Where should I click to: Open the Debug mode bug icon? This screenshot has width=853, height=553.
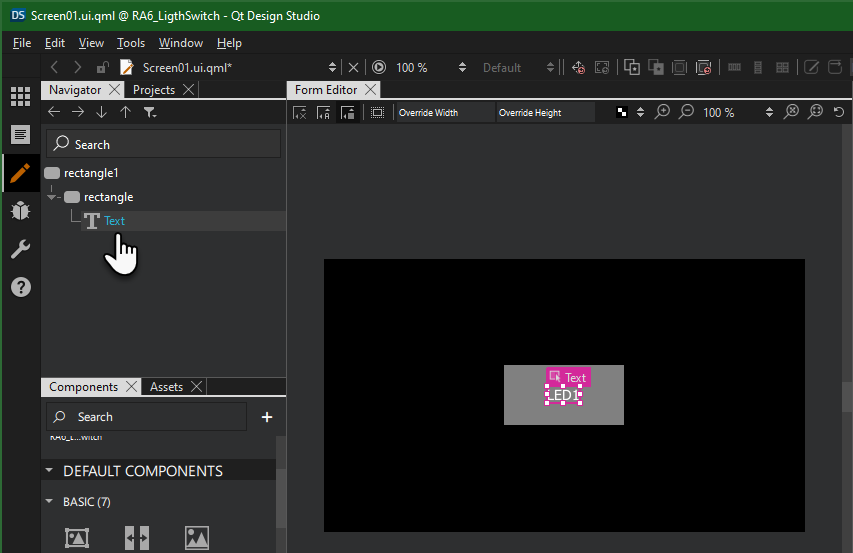(x=20, y=210)
